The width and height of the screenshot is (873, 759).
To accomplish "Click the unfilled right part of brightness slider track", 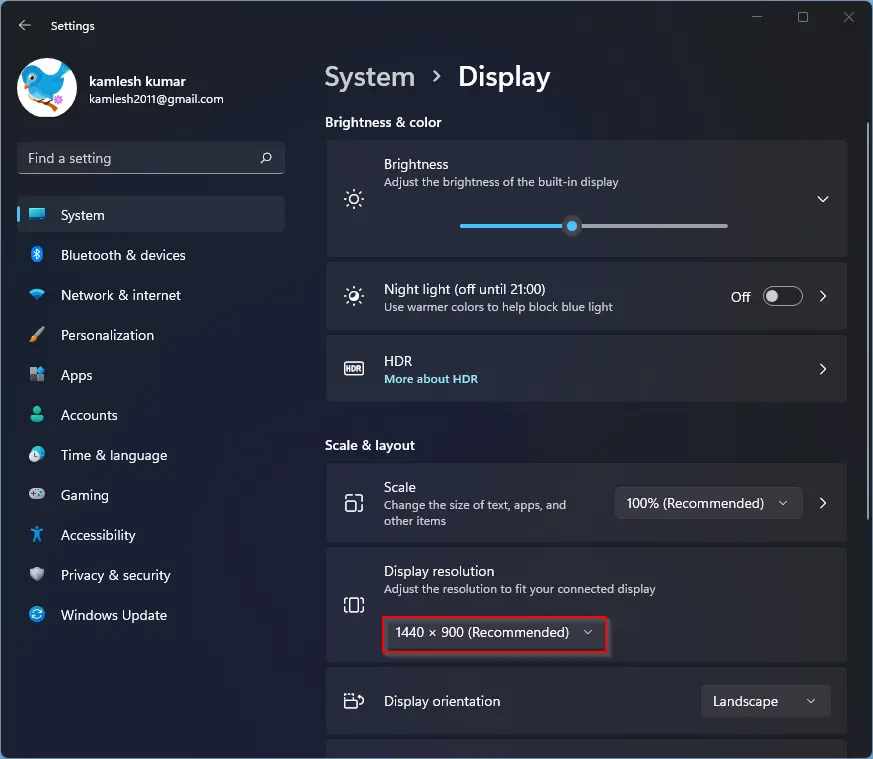I will tap(653, 226).
